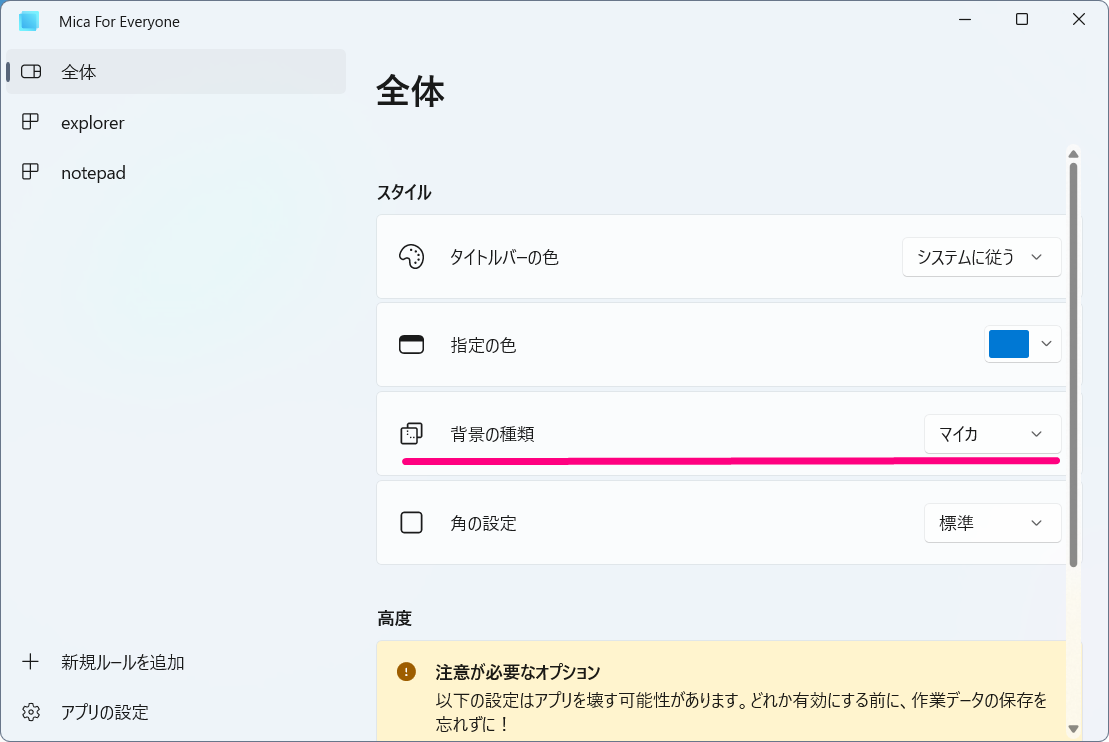Expand the color picker chevron for 指定の色
Screen dimensions: 1109x742
click(x=1047, y=344)
